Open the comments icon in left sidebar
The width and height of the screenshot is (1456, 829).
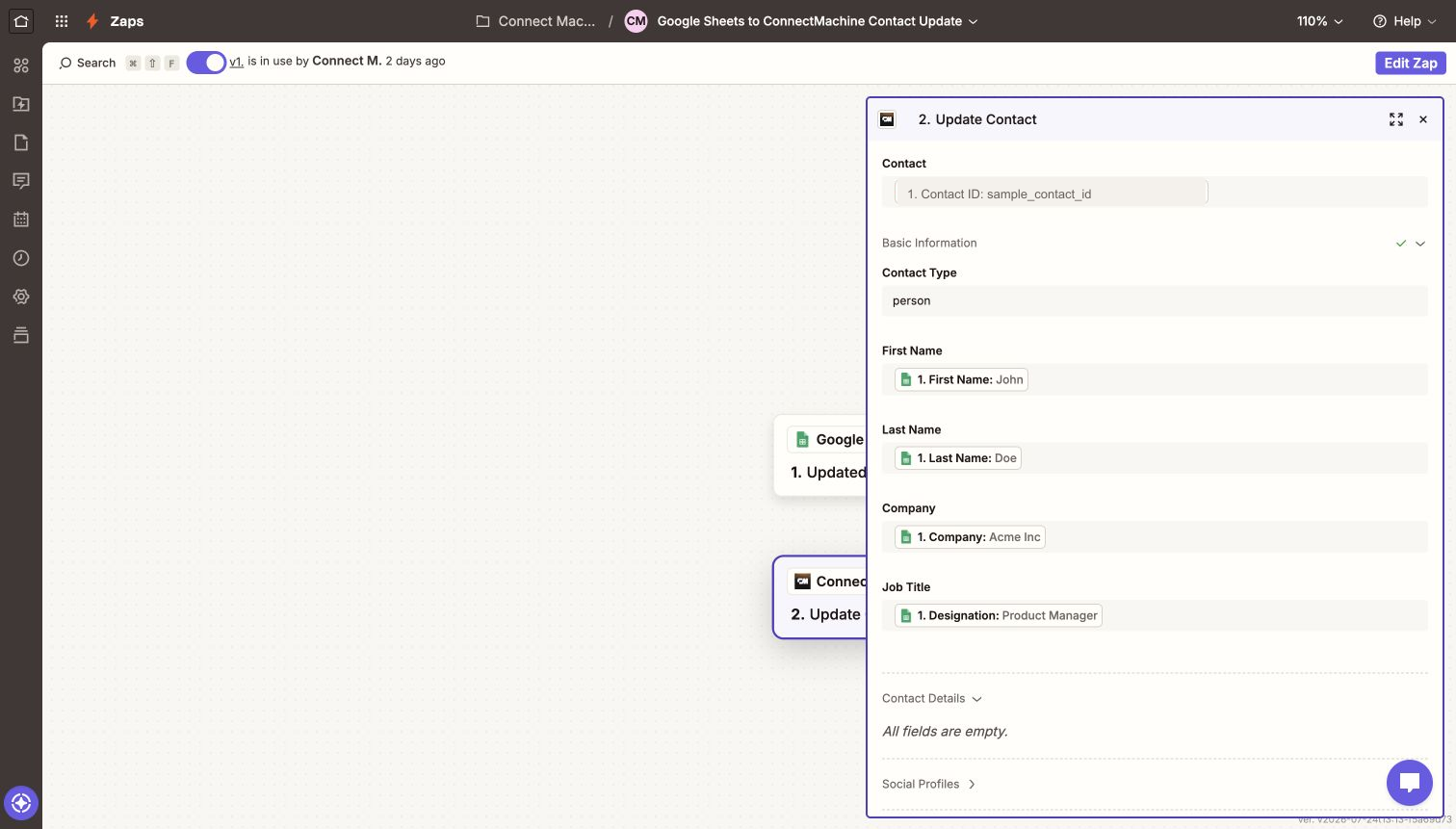point(21,181)
